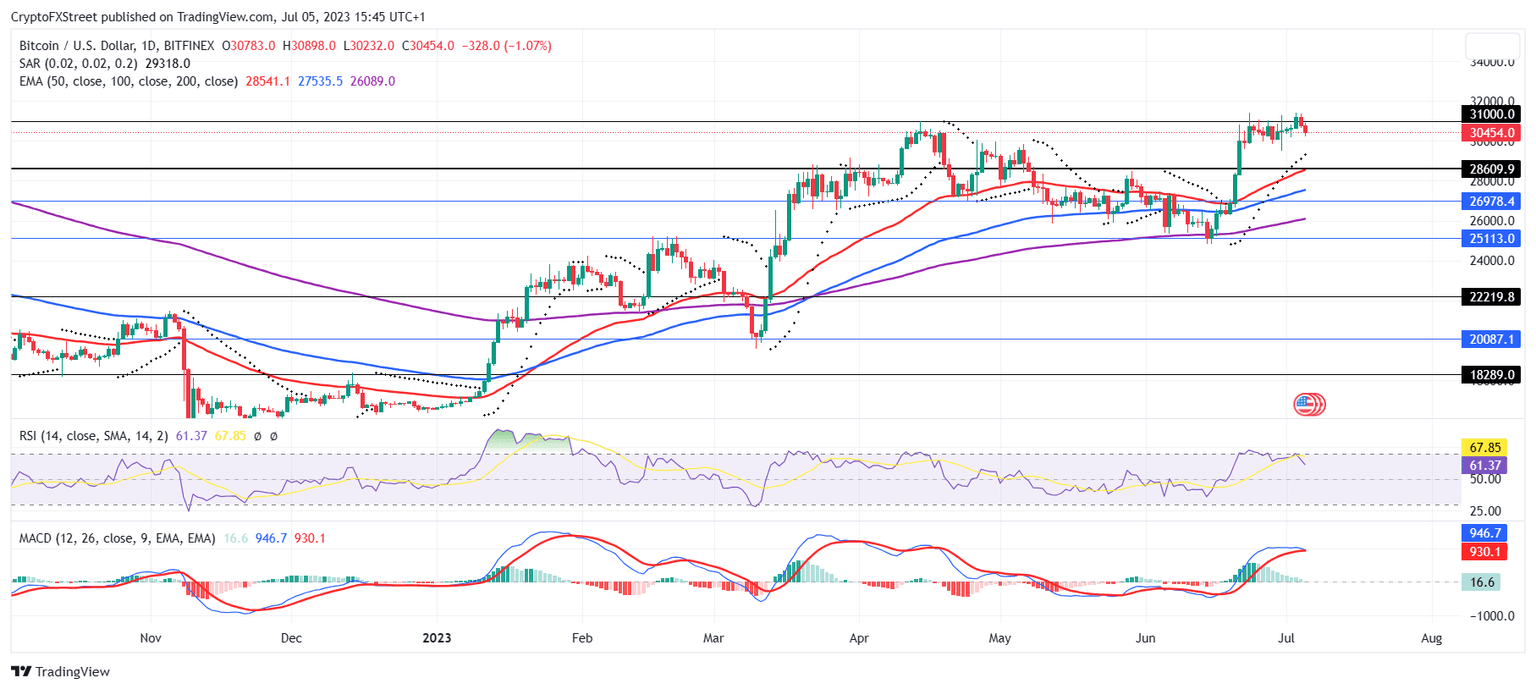
Task: Click the Jul label on the time axis
Action: pos(1287,637)
